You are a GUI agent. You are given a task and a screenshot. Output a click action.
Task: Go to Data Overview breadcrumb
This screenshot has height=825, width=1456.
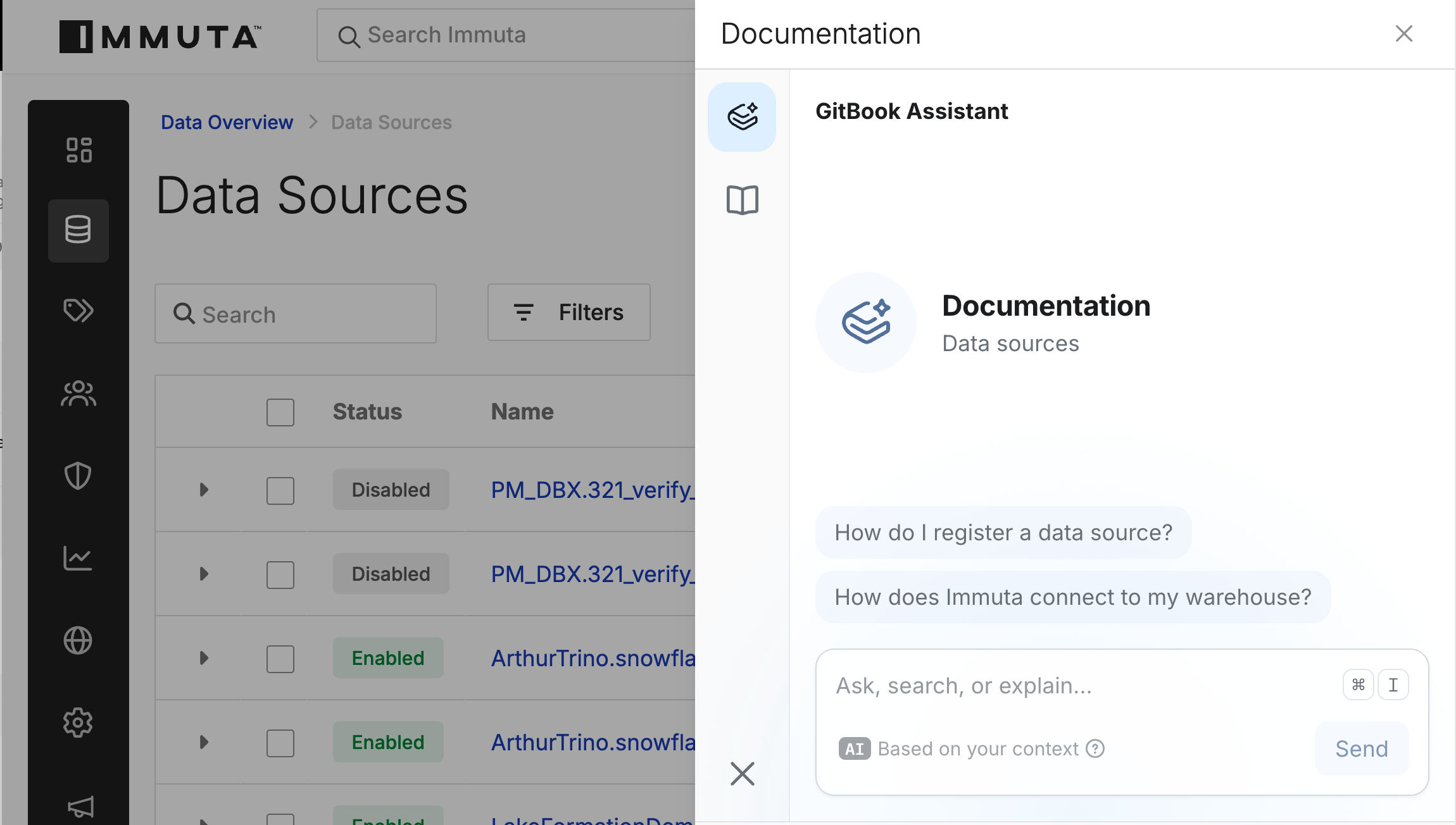(227, 122)
